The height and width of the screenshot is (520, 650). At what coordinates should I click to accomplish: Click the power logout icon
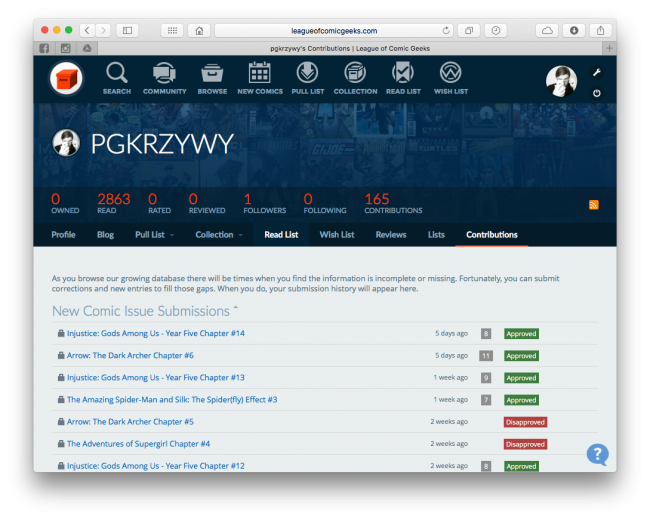click(597, 93)
